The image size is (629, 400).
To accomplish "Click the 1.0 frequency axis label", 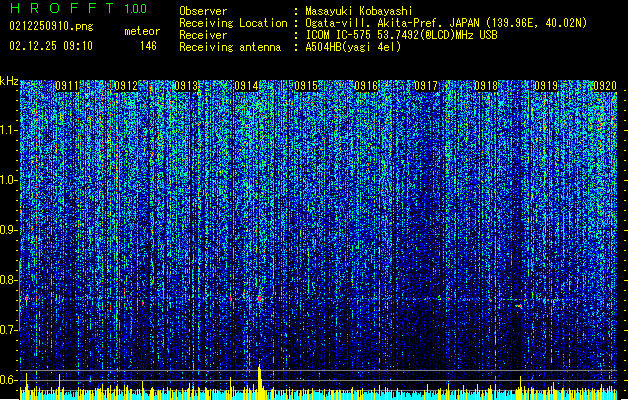I will pos(9,180).
